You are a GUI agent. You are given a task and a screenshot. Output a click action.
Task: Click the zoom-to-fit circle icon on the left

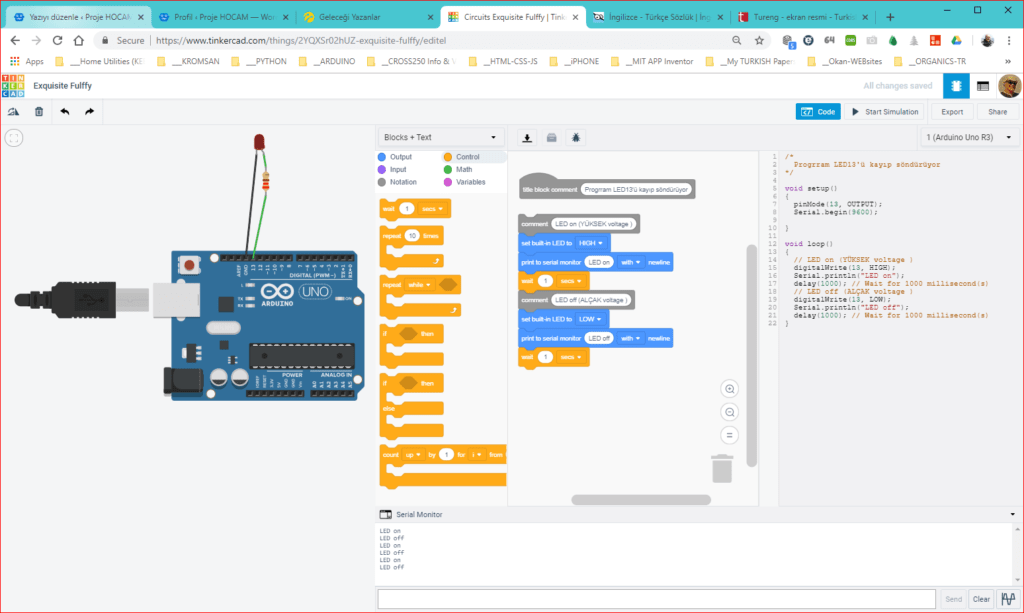click(x=13, y=138)
